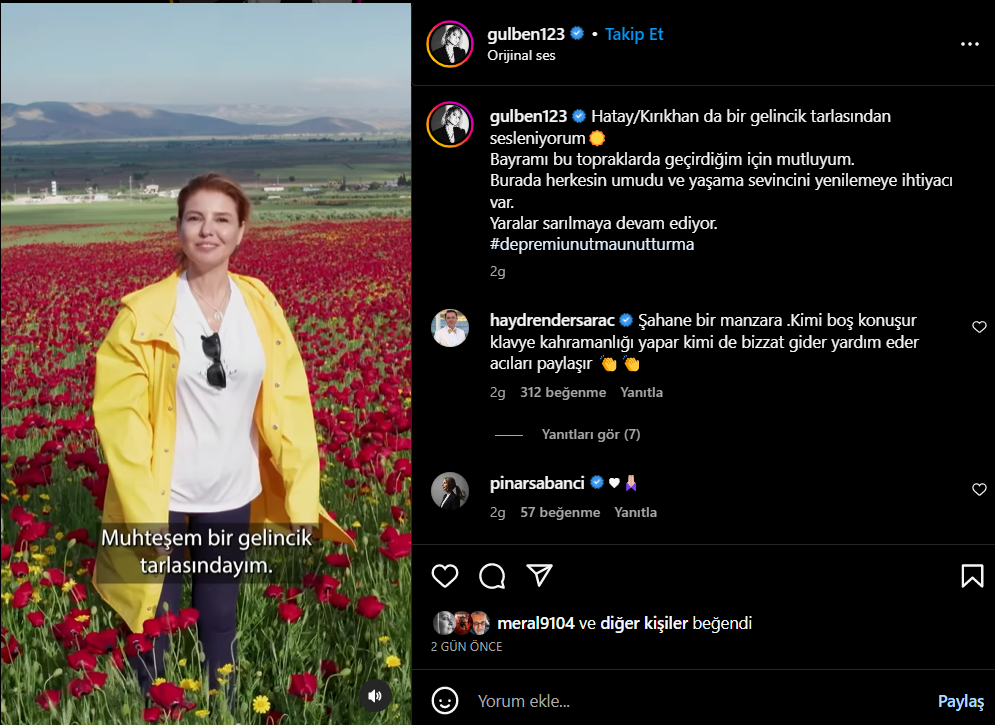Click the Yorum ekle comment field
Viewport: 995px width, 725px height.
[698, 701]
